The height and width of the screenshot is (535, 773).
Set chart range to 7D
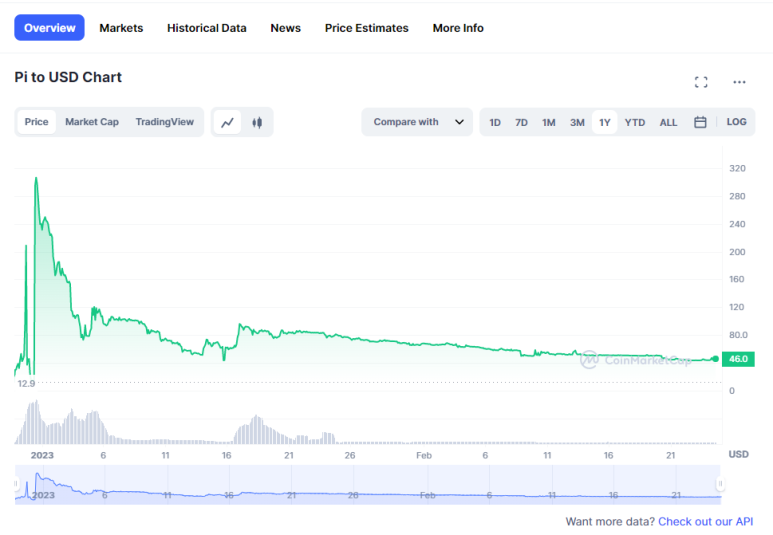[521, 122]
